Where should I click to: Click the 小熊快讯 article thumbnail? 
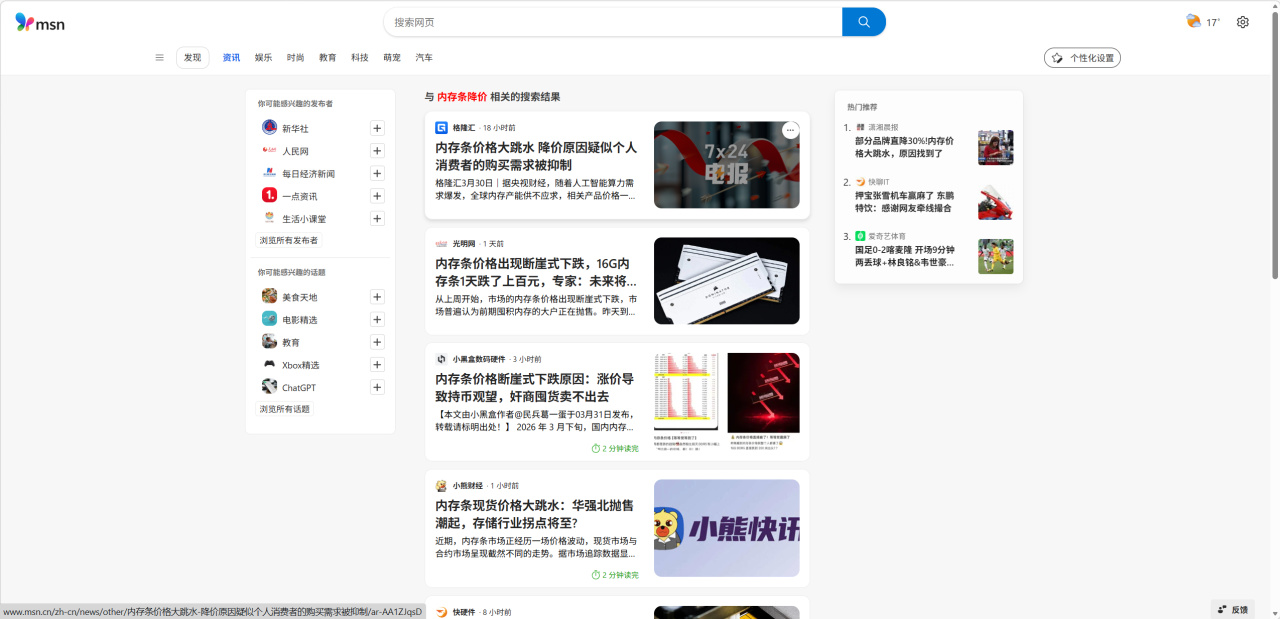pyautogui.click(x=727, y=528)
